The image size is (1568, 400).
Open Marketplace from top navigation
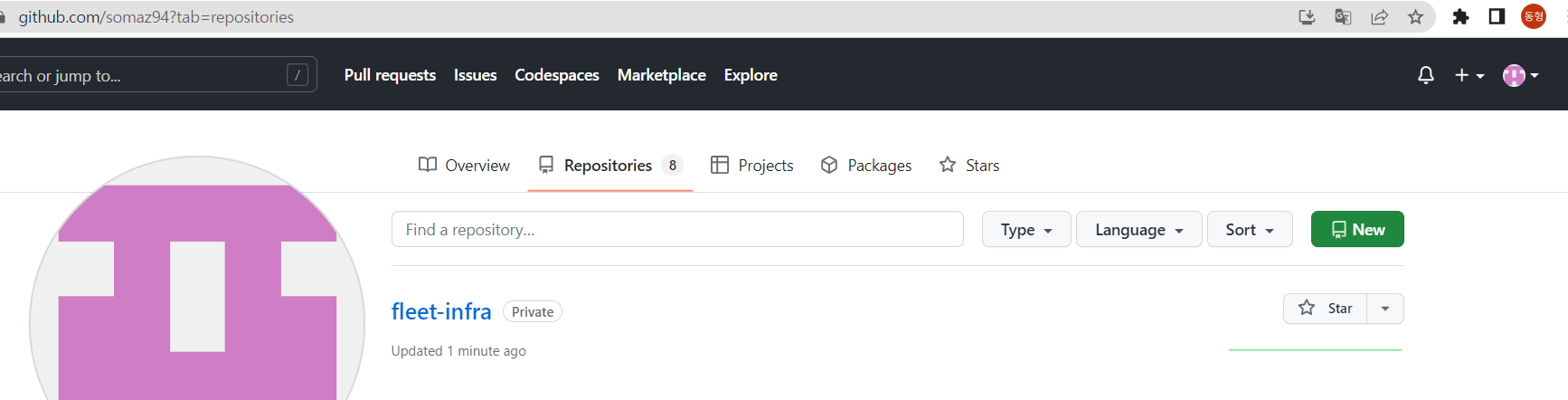click(661, 75)
